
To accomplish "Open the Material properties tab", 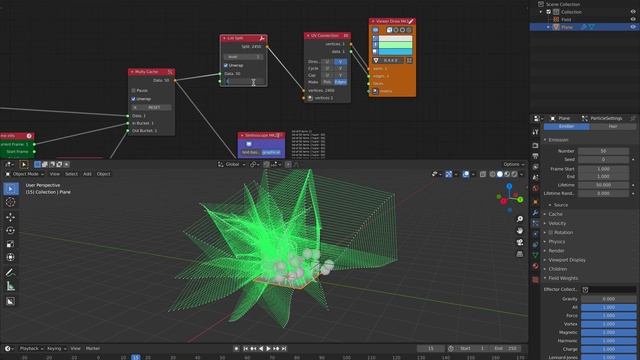I will click(536, 266).
